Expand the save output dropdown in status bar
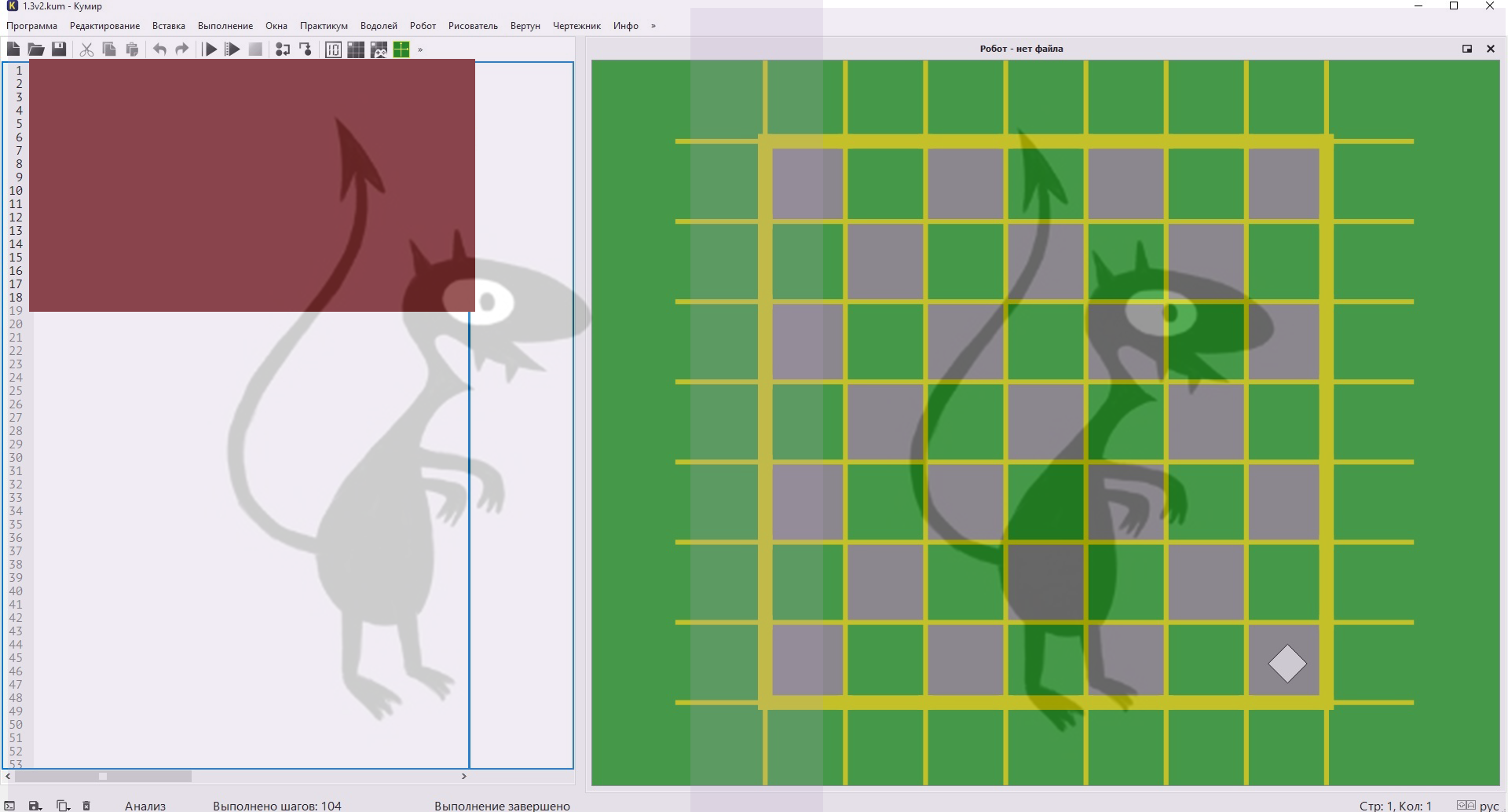Viewport: 1508px width, 812px height. [x=35, y=806]
